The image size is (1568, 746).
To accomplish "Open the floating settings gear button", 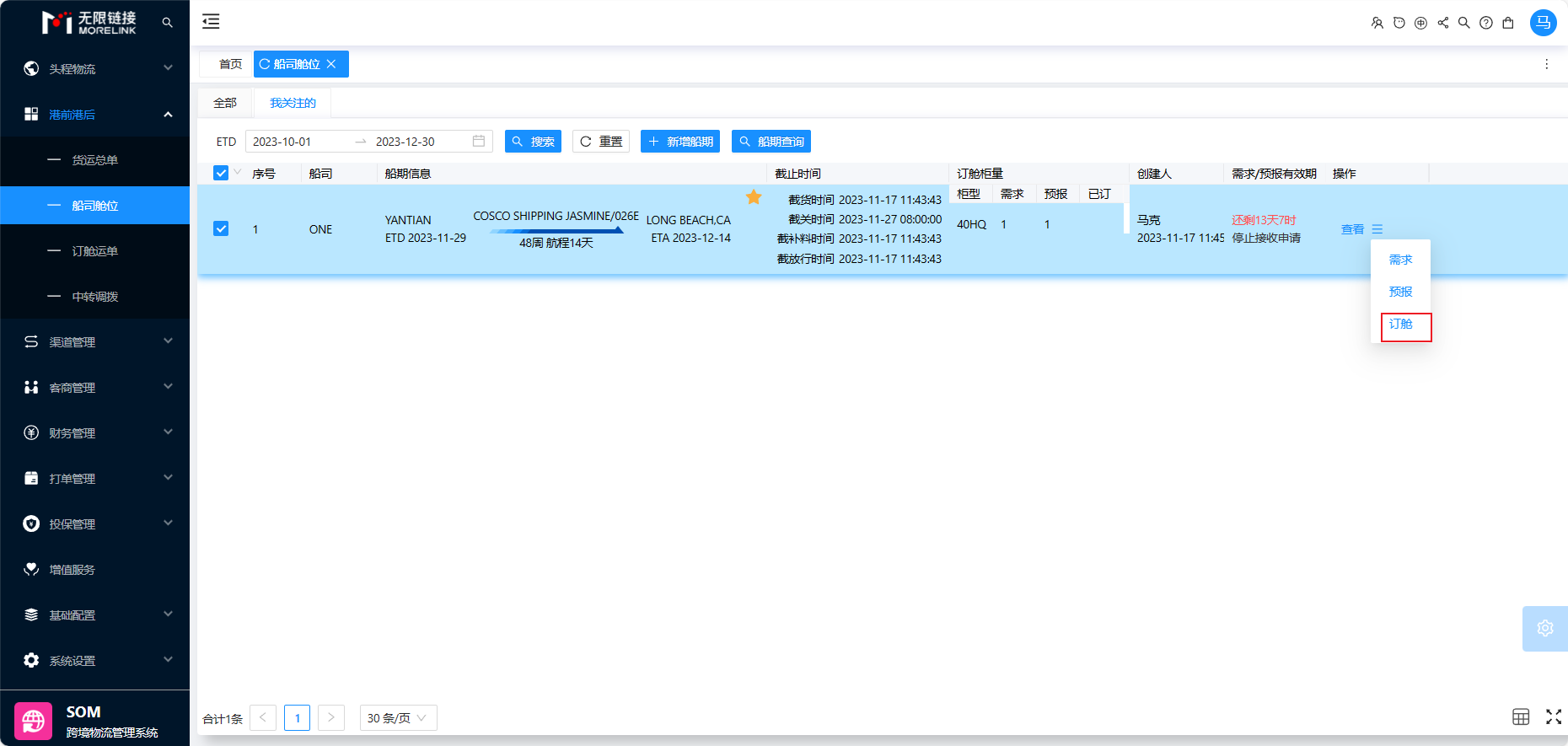I will coord(1544,628).
